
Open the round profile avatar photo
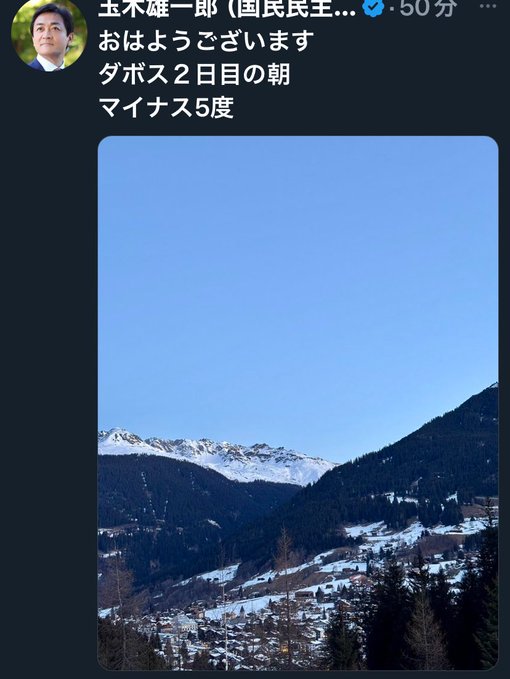[49, 34]
